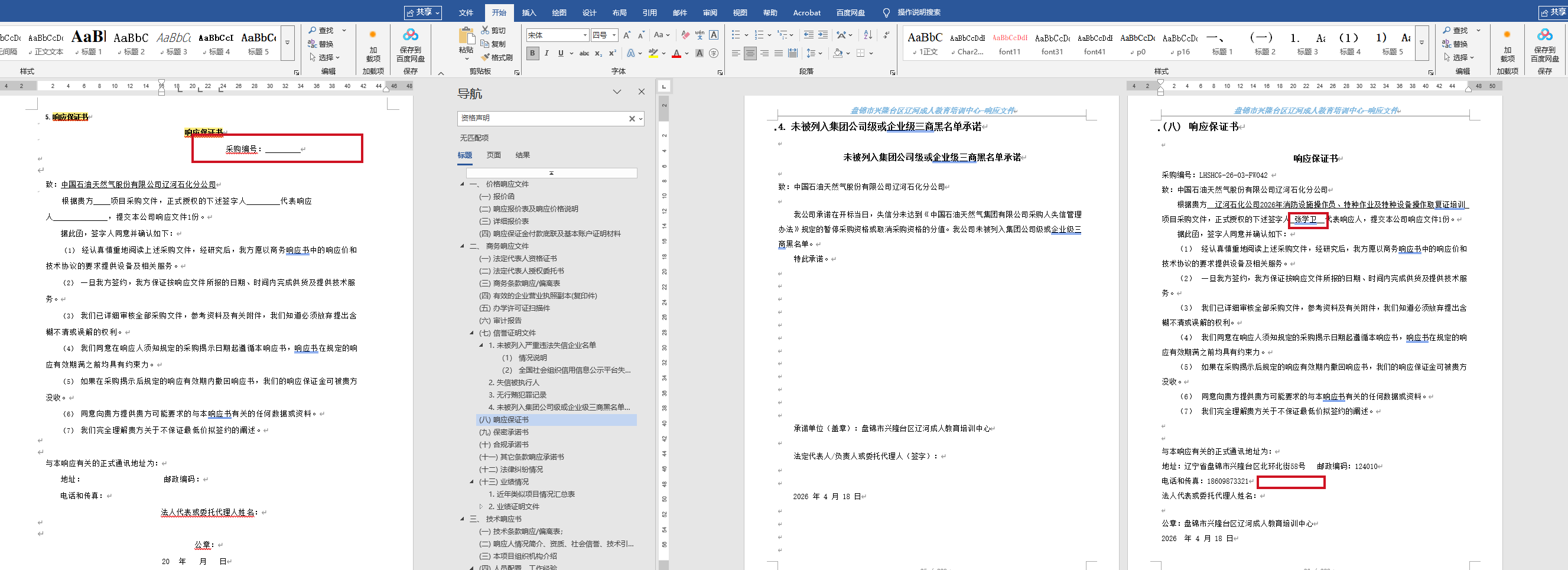Image resolution: width=1568 pixels, height=570 pixels.
Task: Click the Cut (剪切) scissors icon
Action: coord(485,30)
